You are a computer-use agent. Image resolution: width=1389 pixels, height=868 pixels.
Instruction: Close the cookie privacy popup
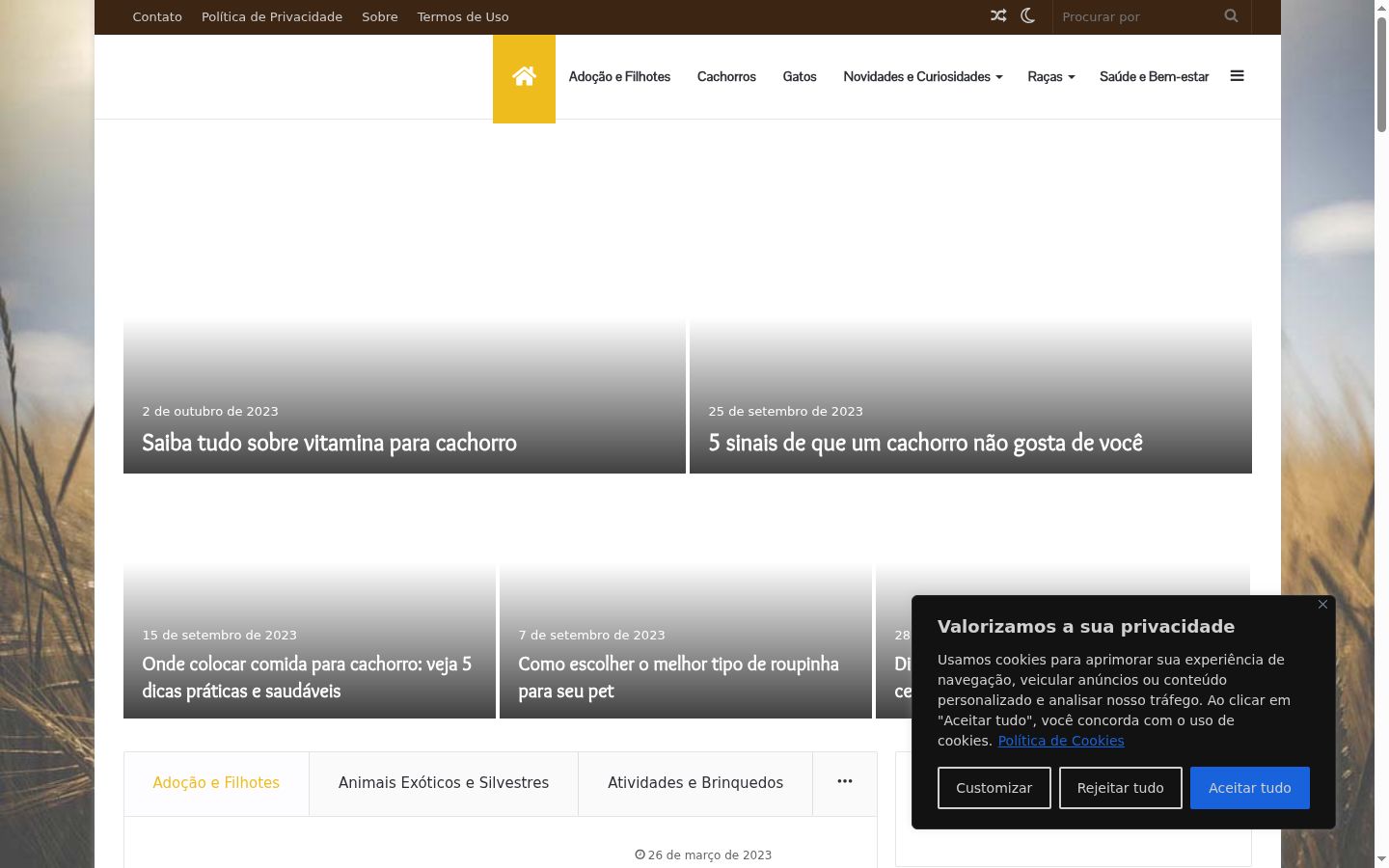(x=1322, y=604)
